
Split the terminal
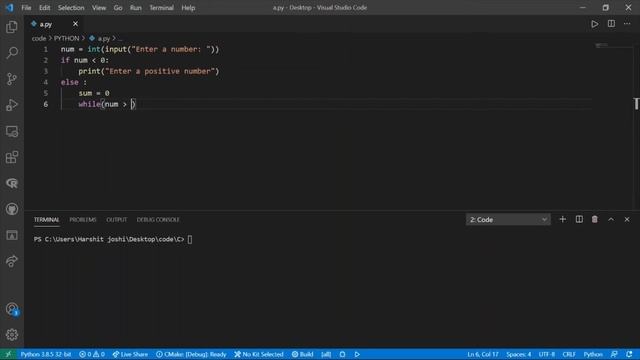(579, 220)
